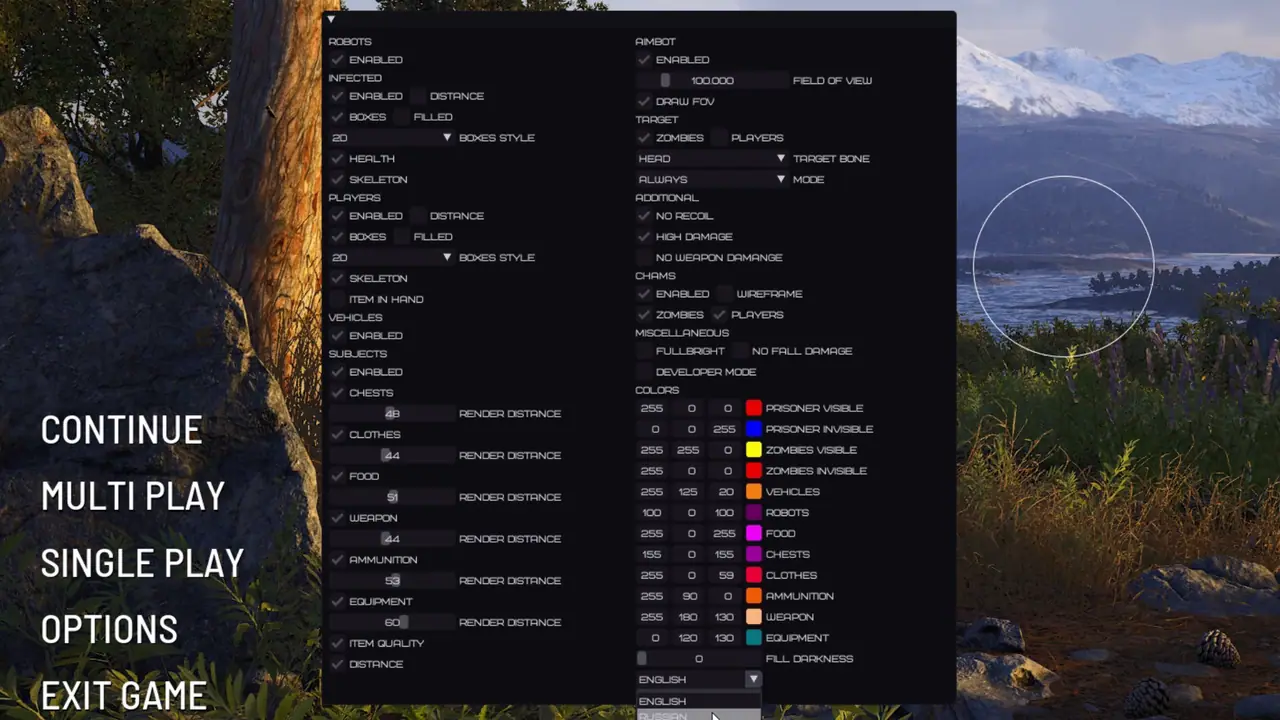Screen dimensions: 1280x720
Task: Click the Field of View slider
Action: coord(712,80)
